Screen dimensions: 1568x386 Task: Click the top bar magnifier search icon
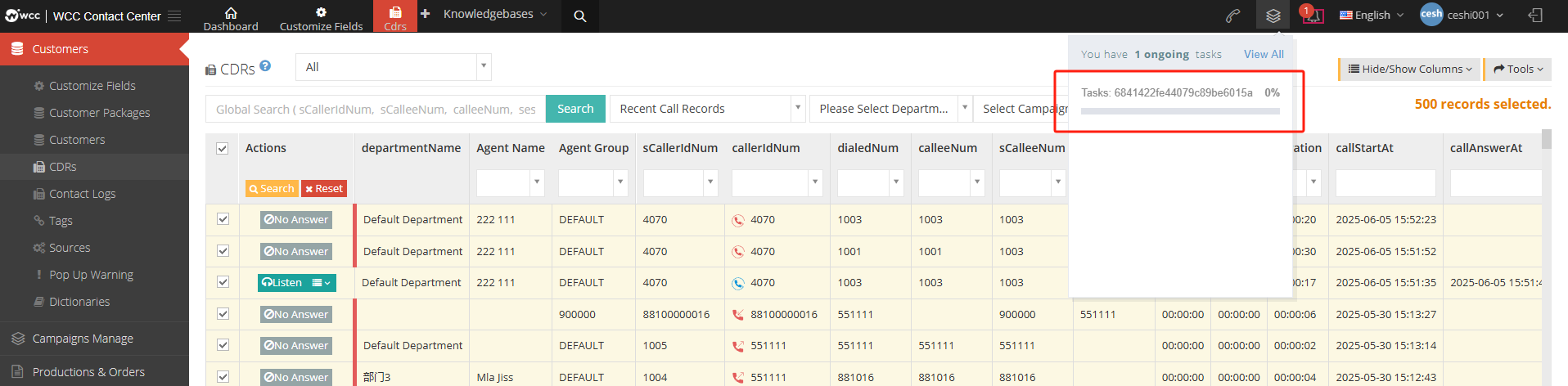pyautogui.click(x=580, y=16)
